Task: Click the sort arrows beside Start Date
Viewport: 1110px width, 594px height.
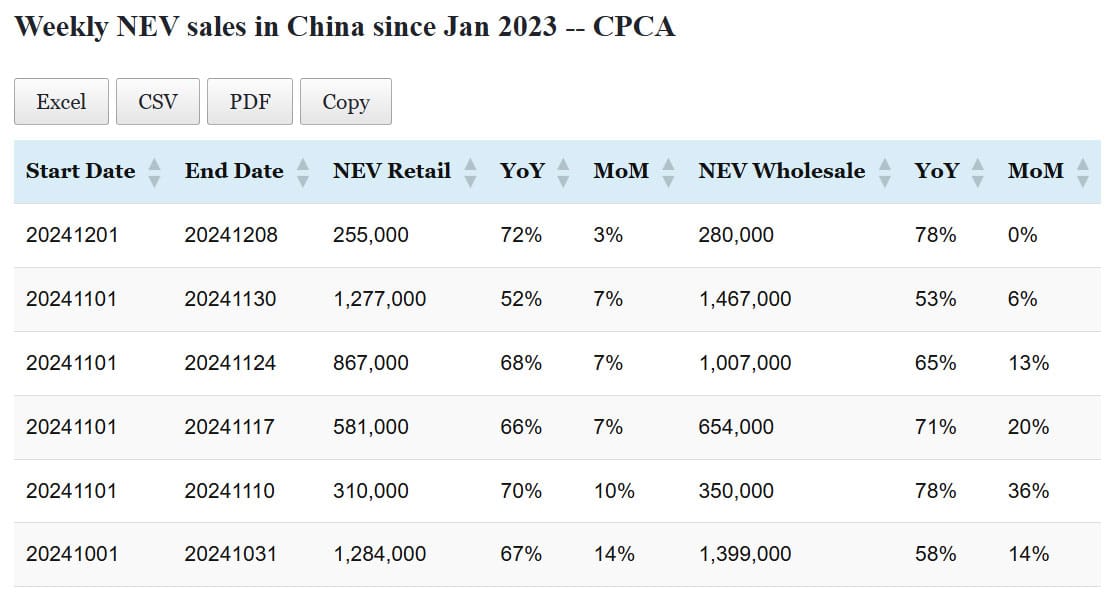Action: coord(154,172)
